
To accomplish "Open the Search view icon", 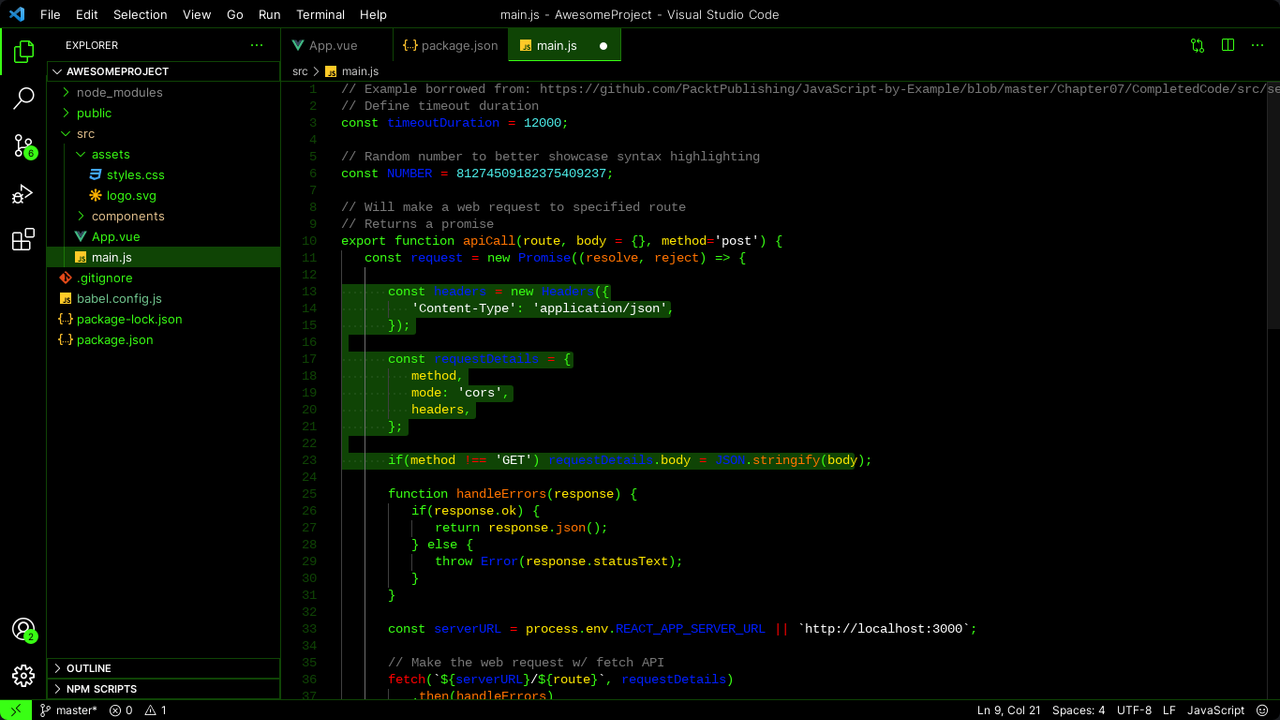I will tap(23, 98).
